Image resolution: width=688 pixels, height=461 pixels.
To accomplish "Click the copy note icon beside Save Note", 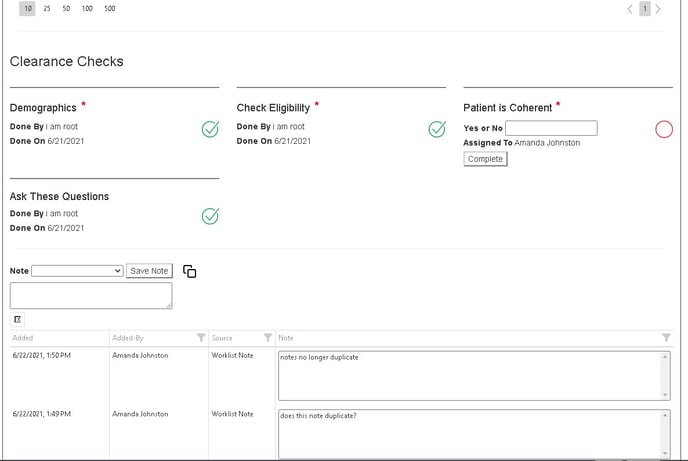I will pos(190,271).
